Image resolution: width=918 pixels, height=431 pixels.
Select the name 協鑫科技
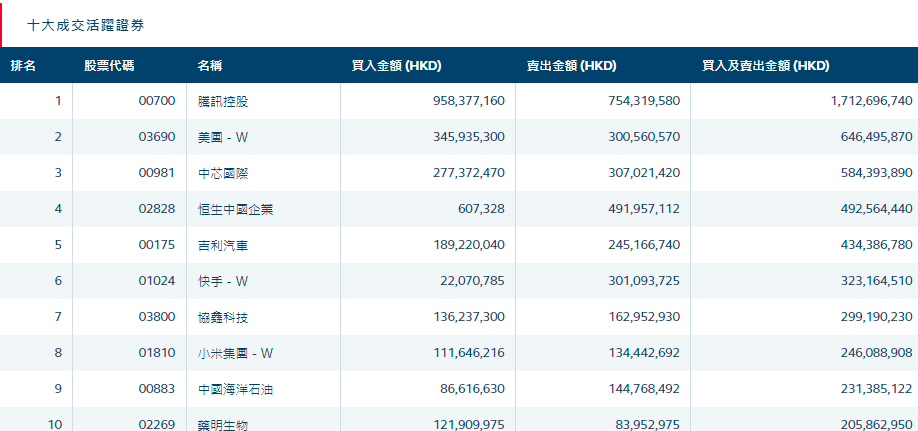click(x=223, y=318)
